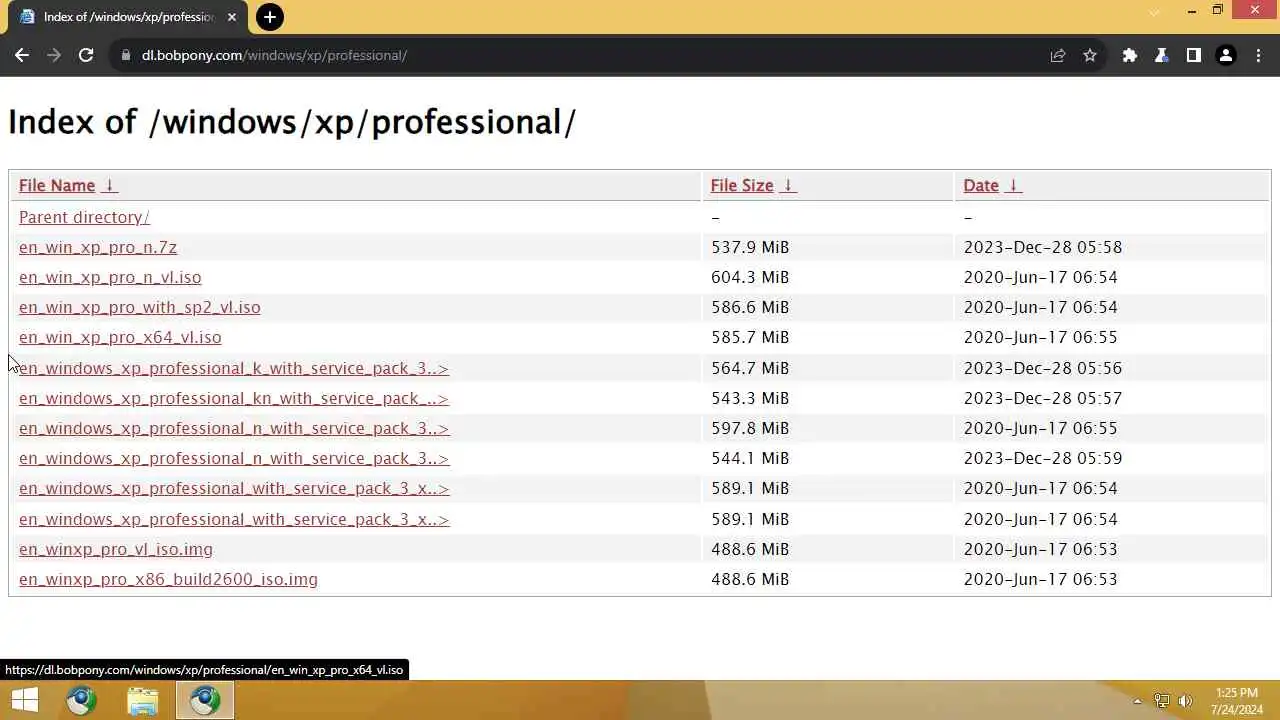Click the 597.8 MiB file size
Viewport: 1280px width, 720px height.
(x=750, y=428)
